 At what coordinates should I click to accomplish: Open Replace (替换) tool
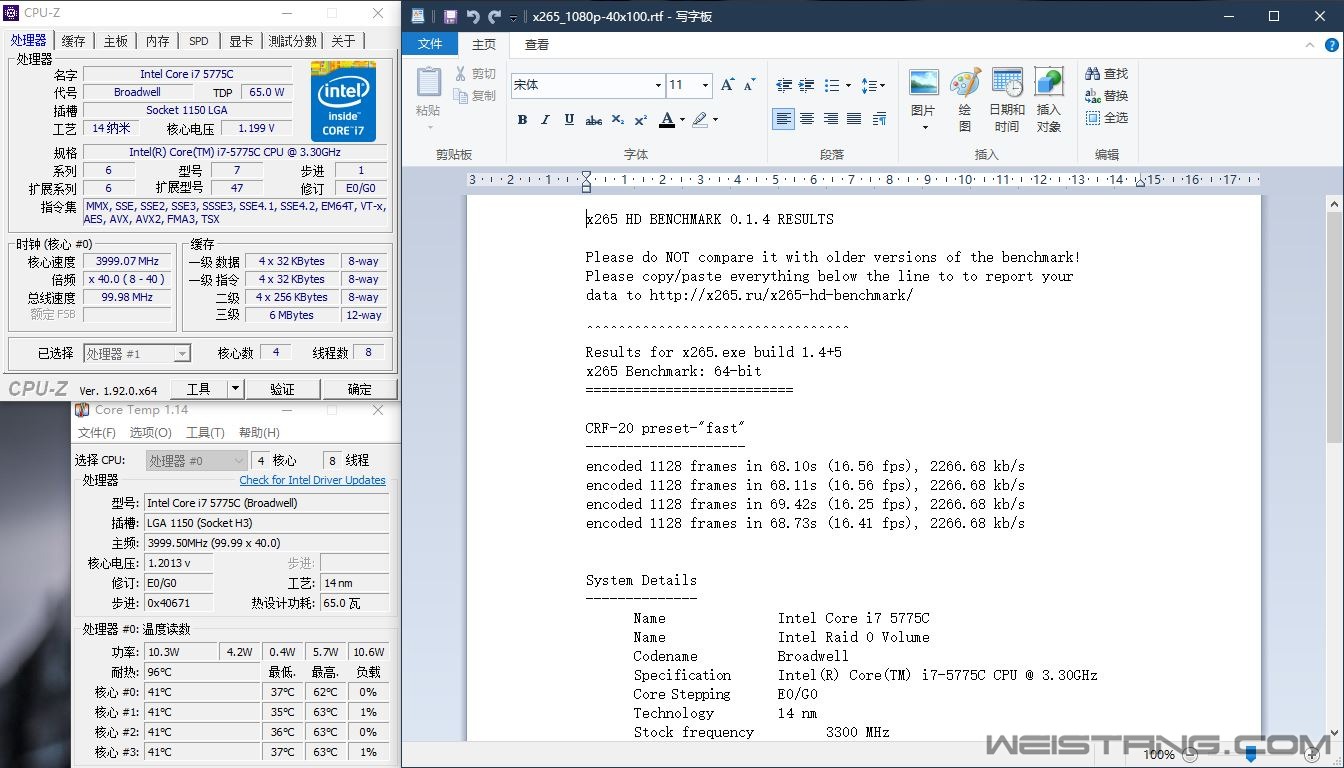point(1107,96)
